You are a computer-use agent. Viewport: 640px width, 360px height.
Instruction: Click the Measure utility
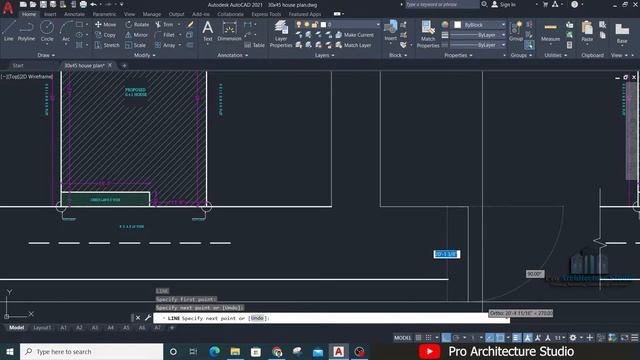click(550, 31)
